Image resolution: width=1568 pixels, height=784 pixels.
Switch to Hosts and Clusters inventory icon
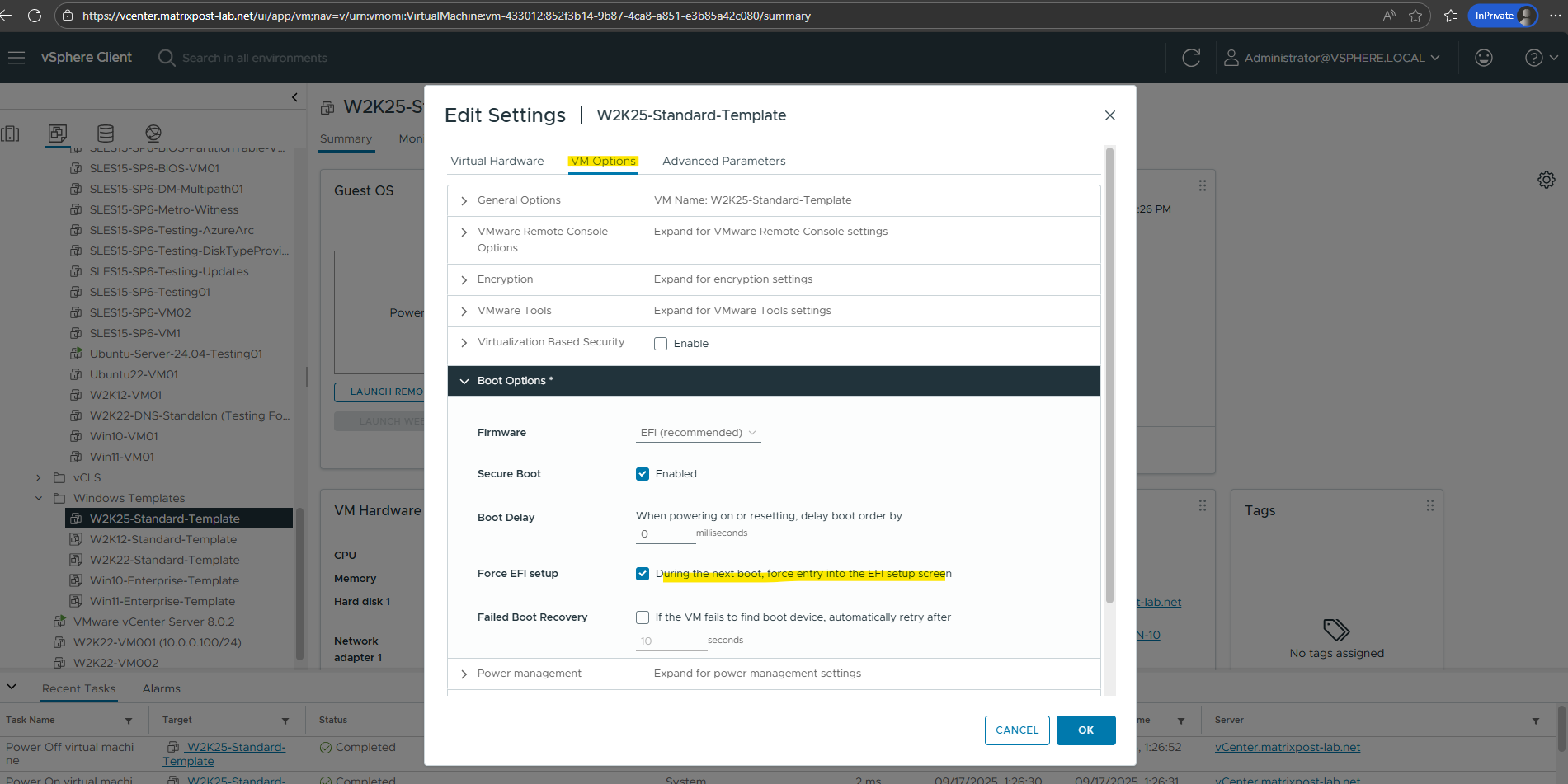pyautogui.click(x=11, y=134)
